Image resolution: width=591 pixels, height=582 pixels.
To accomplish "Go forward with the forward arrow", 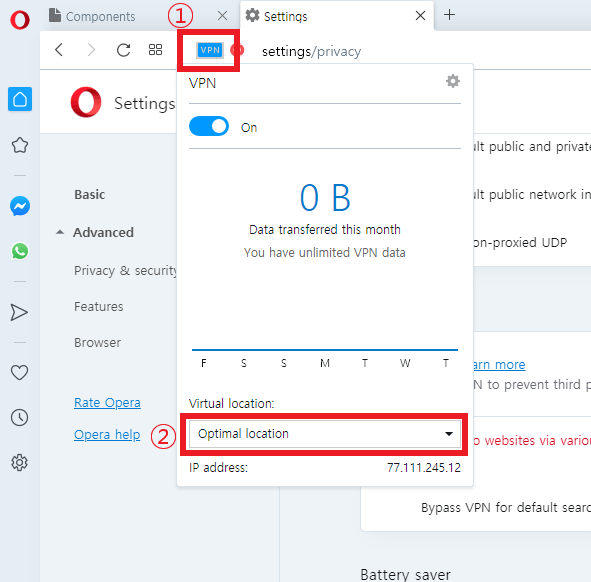I will [91, 50].
